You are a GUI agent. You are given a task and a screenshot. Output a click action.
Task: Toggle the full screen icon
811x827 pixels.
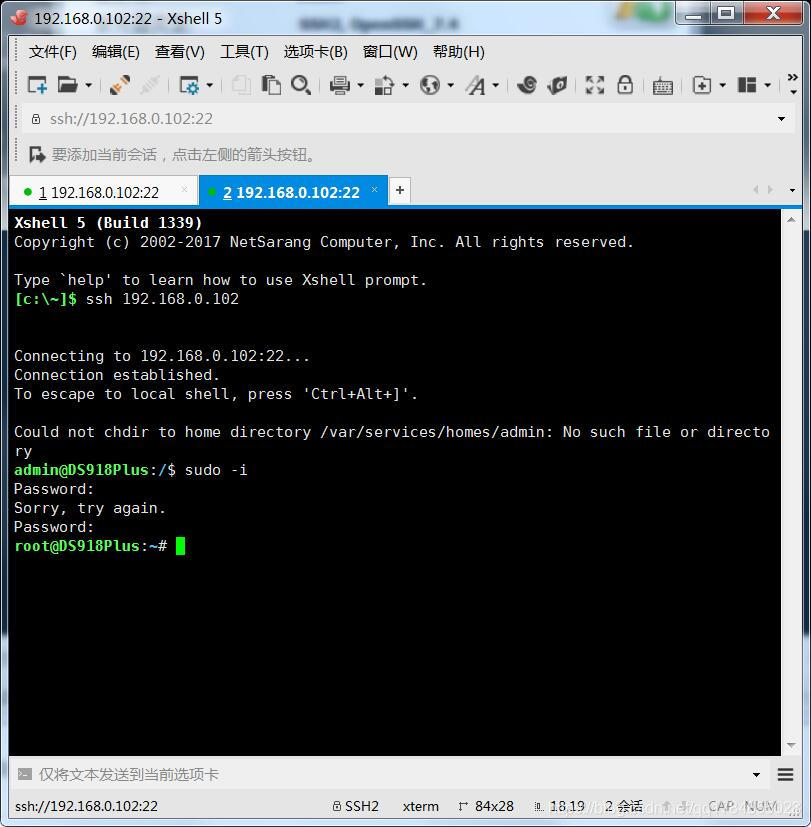pos(595,85)
